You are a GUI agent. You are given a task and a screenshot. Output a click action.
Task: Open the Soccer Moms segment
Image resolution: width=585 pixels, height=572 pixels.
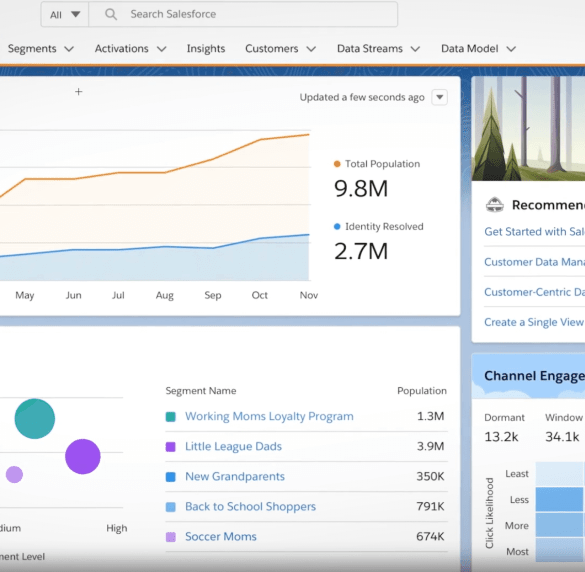pos(221,537)
